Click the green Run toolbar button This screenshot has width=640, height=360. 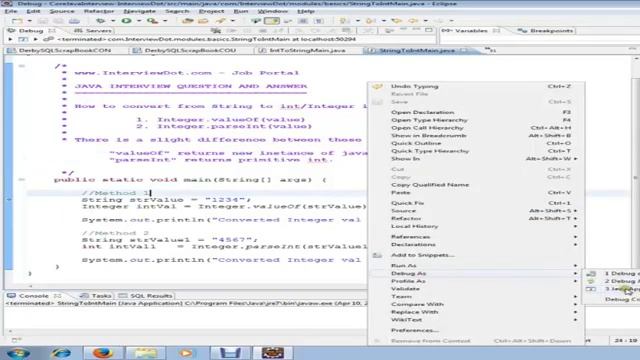(x=127, y=20)
